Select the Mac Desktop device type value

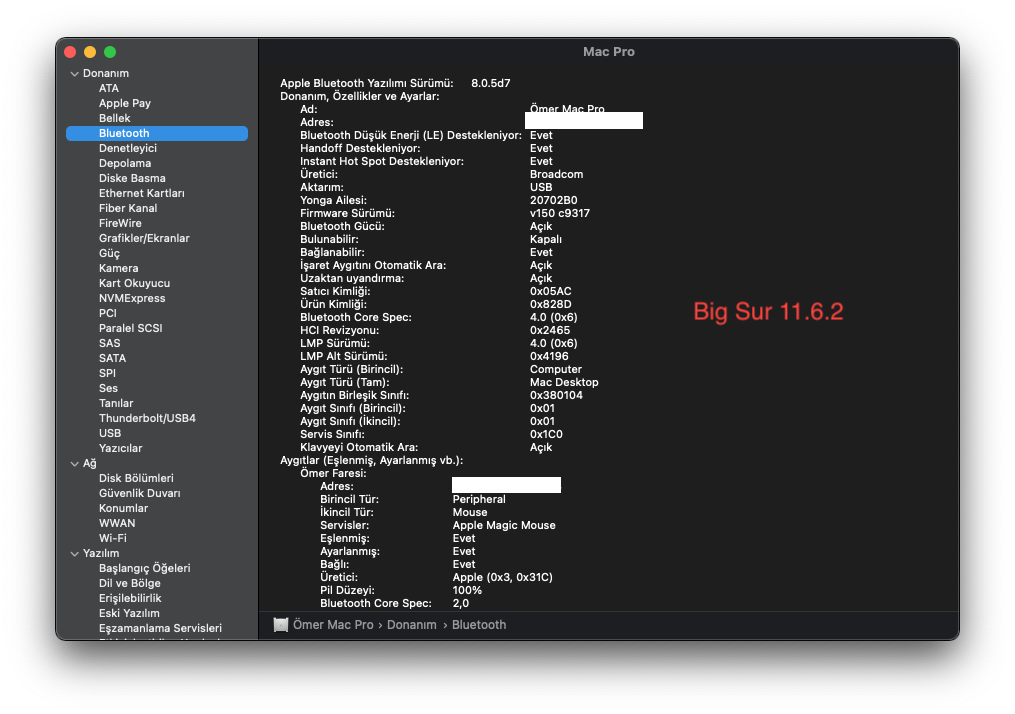coord(564,382)
